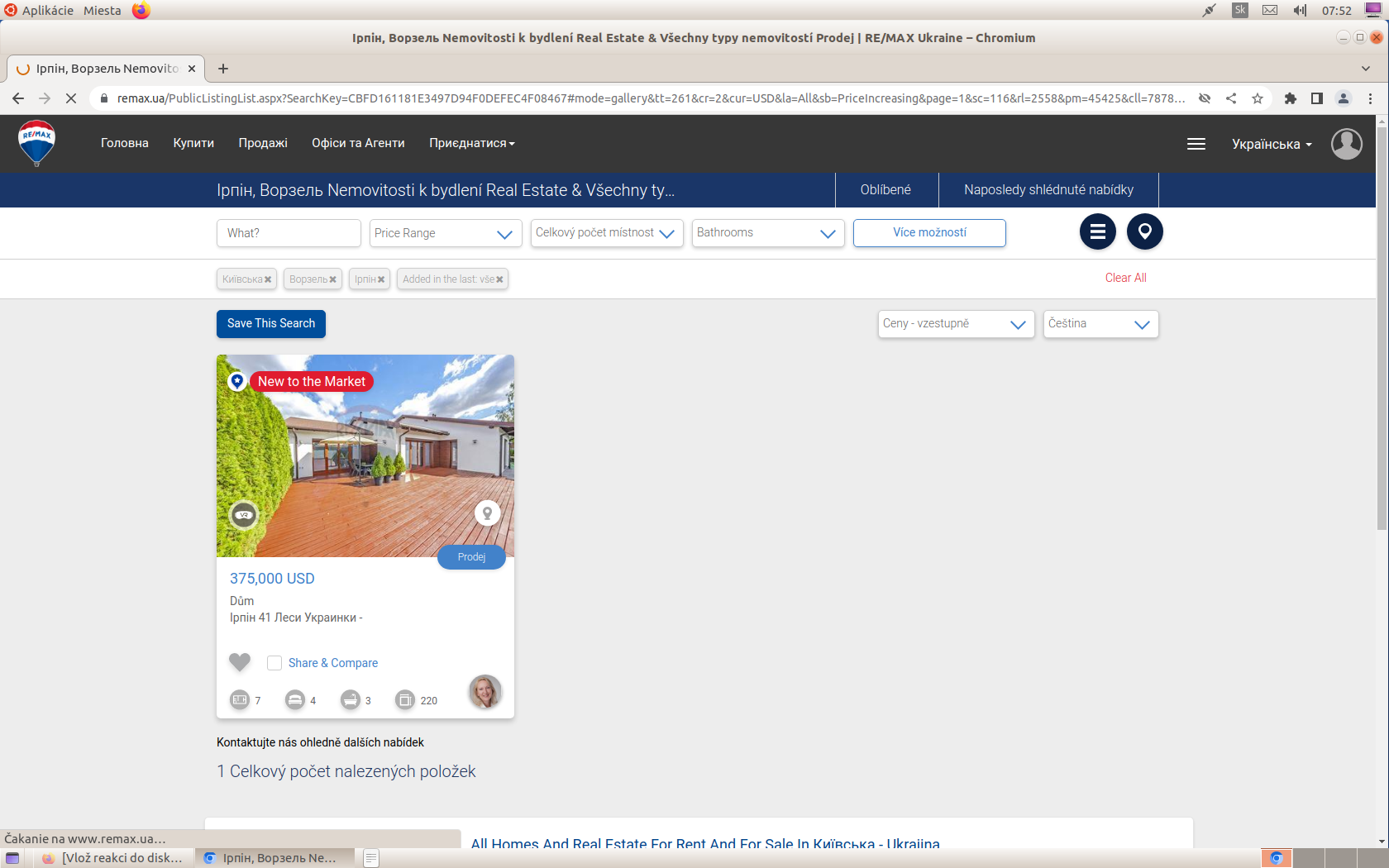
Task: Click into the What? search field
Action: (289, 233)
